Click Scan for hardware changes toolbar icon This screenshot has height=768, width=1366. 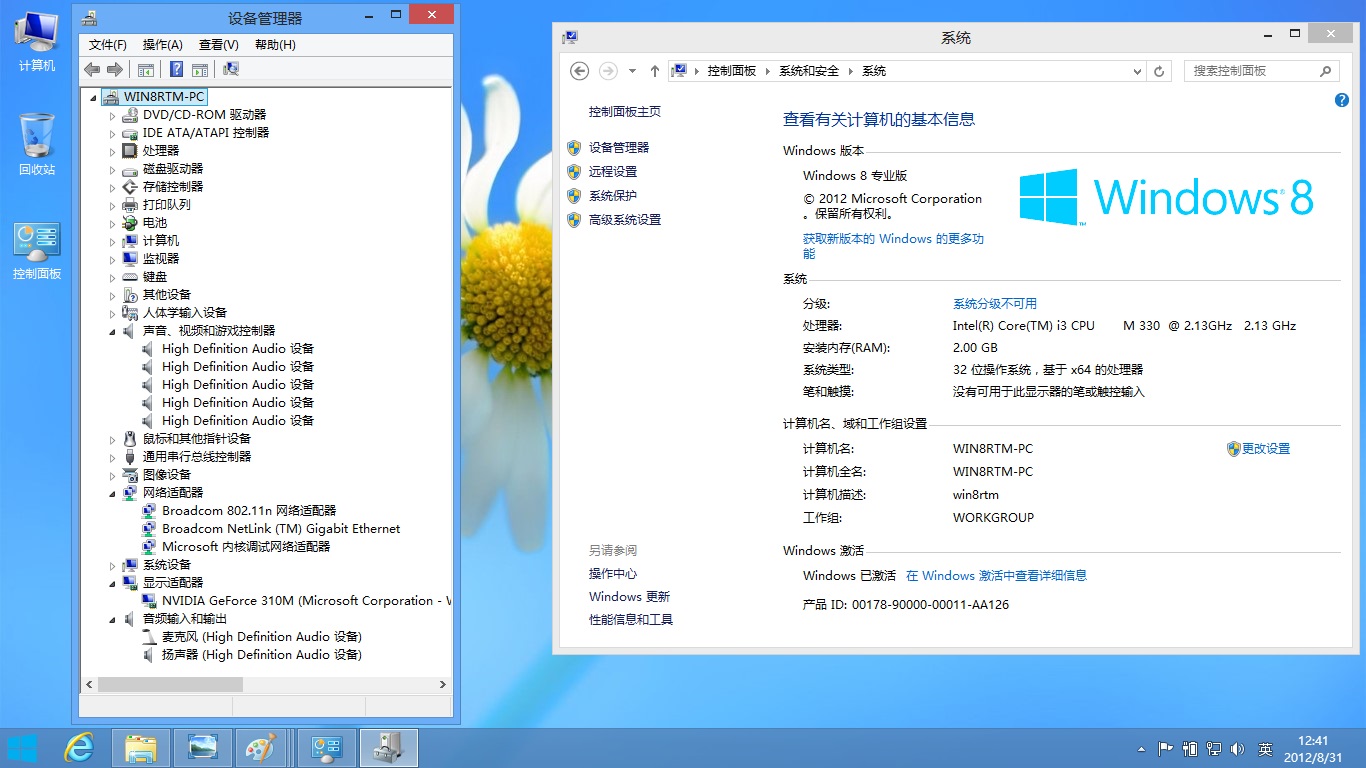[x=231, y=69]
